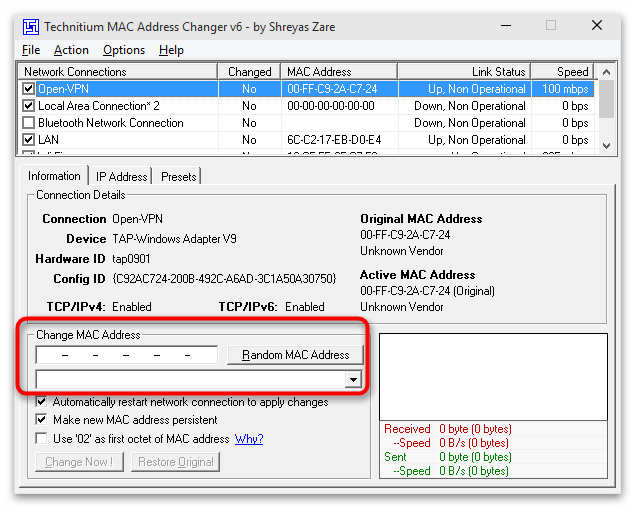
Task: Switch to the Information tab
Action: pos(54,176)
